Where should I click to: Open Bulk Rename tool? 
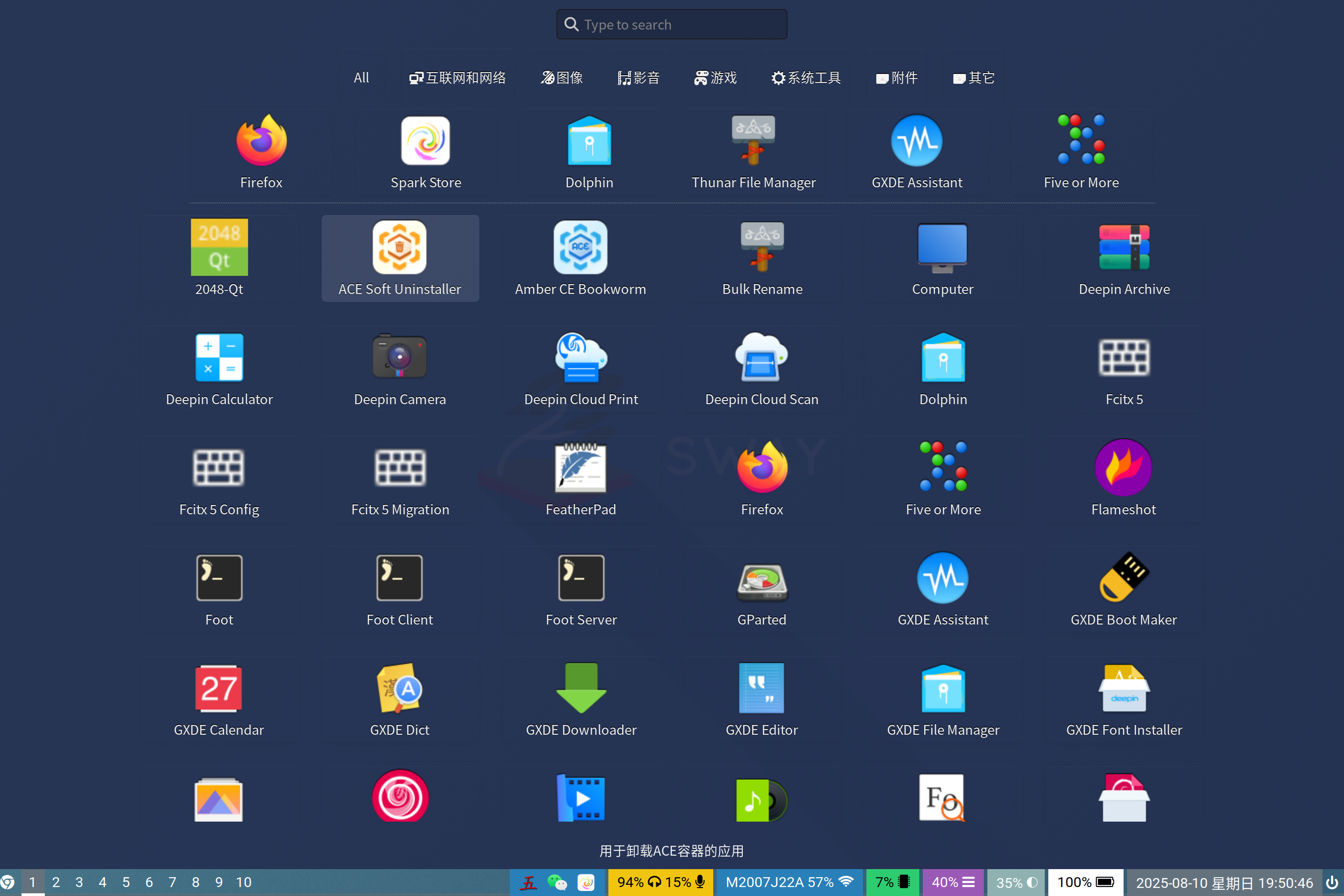[x=762, y=258]
